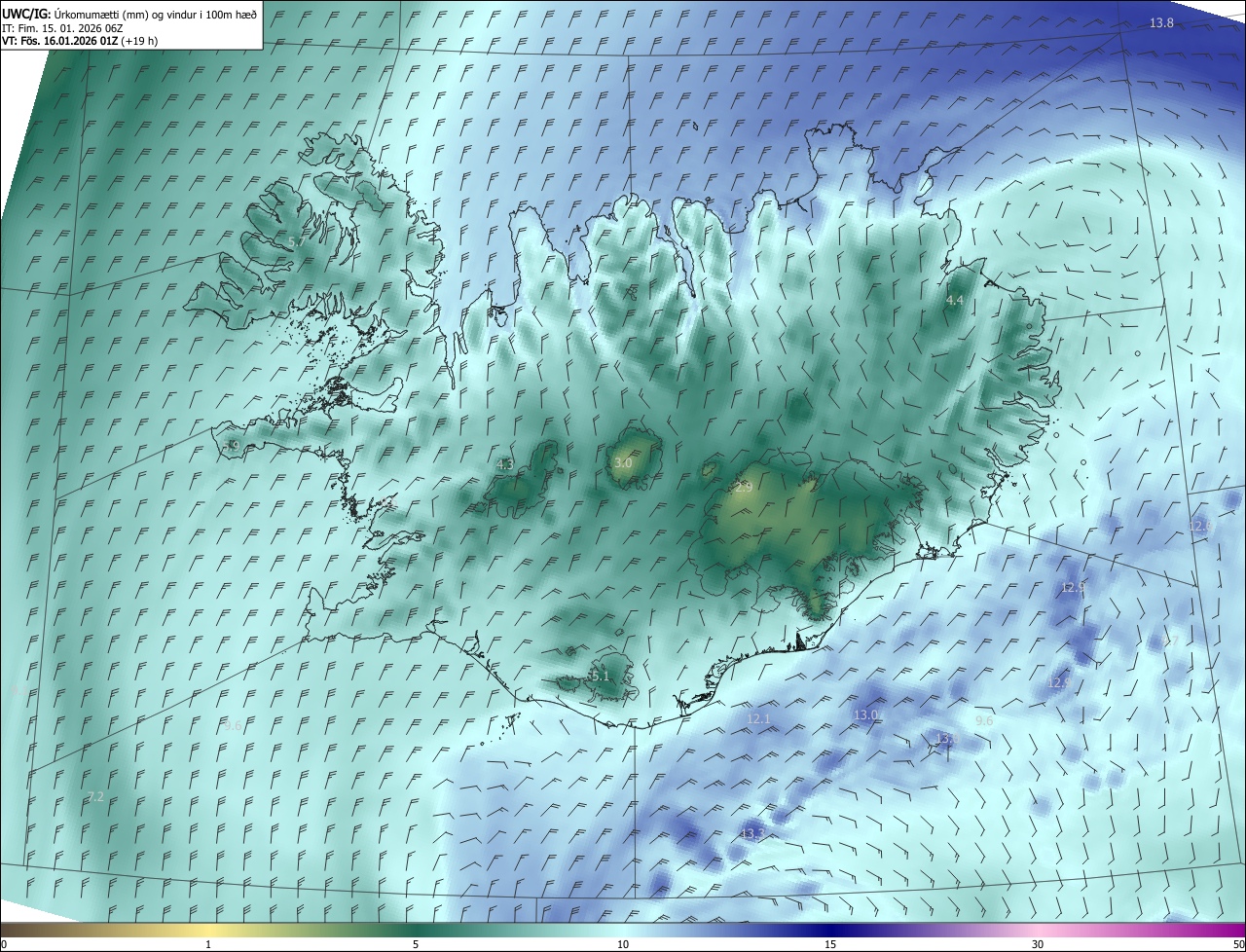The width and height of the screenshot is (1246, 952).
Task: Click the 30 tick on the color scale
Action: 1038,945
